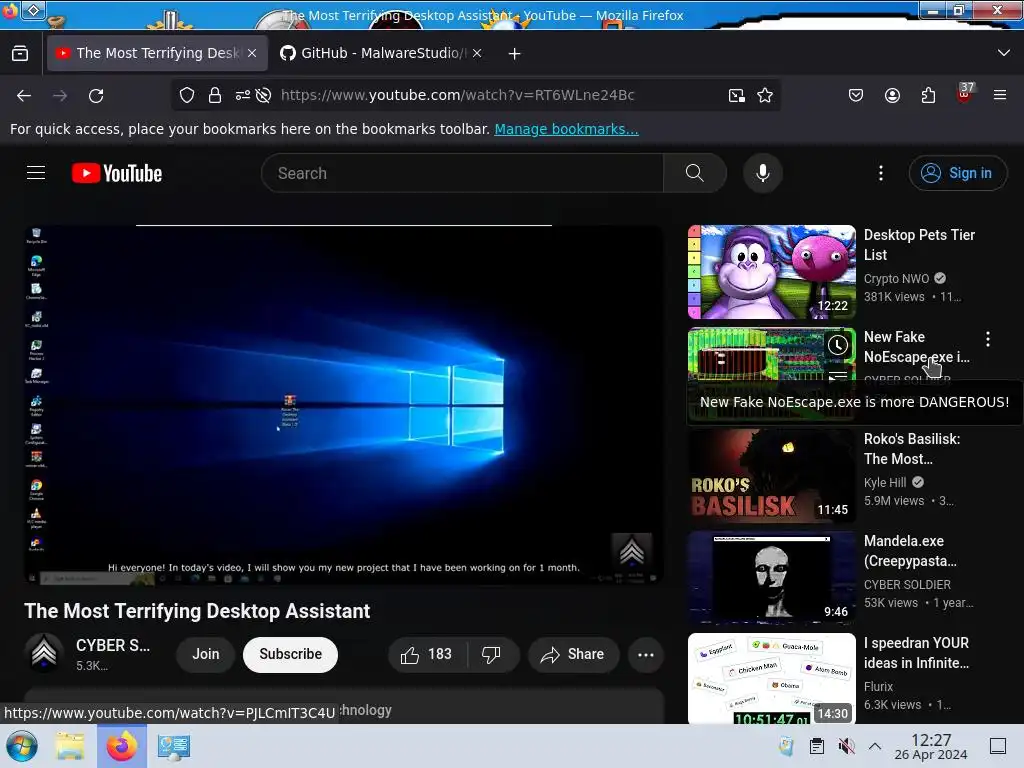Screen dimensions: 1024x768
Task: Open the Firefox View icon left of tabs
Action: point(20,54)
